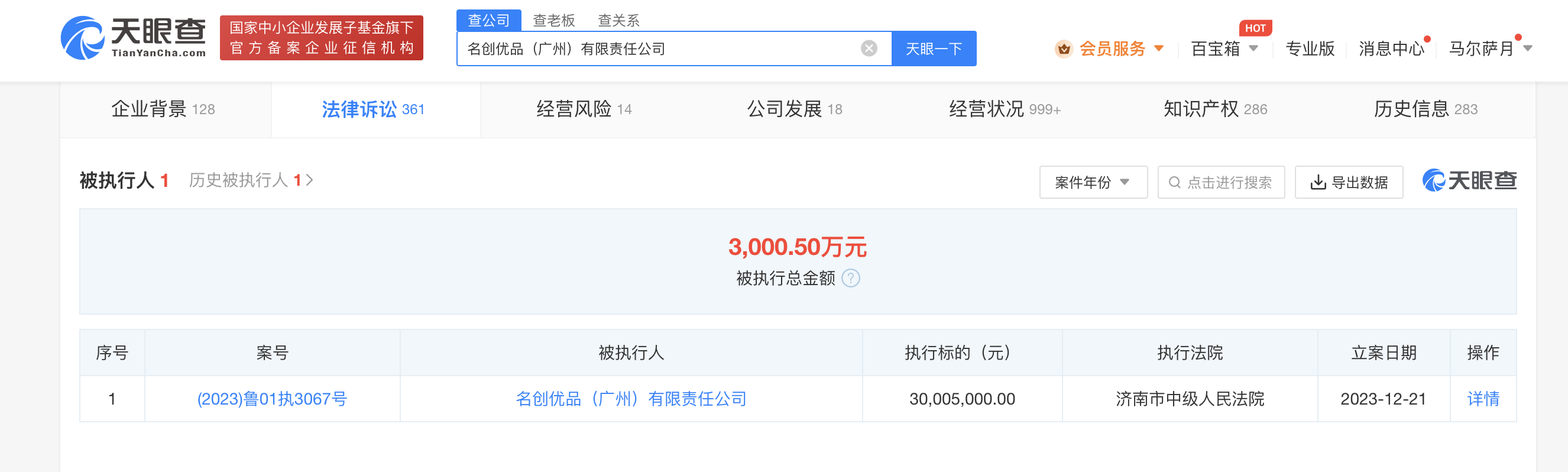Select the 查老板 search tab

[x=553, y=21]
